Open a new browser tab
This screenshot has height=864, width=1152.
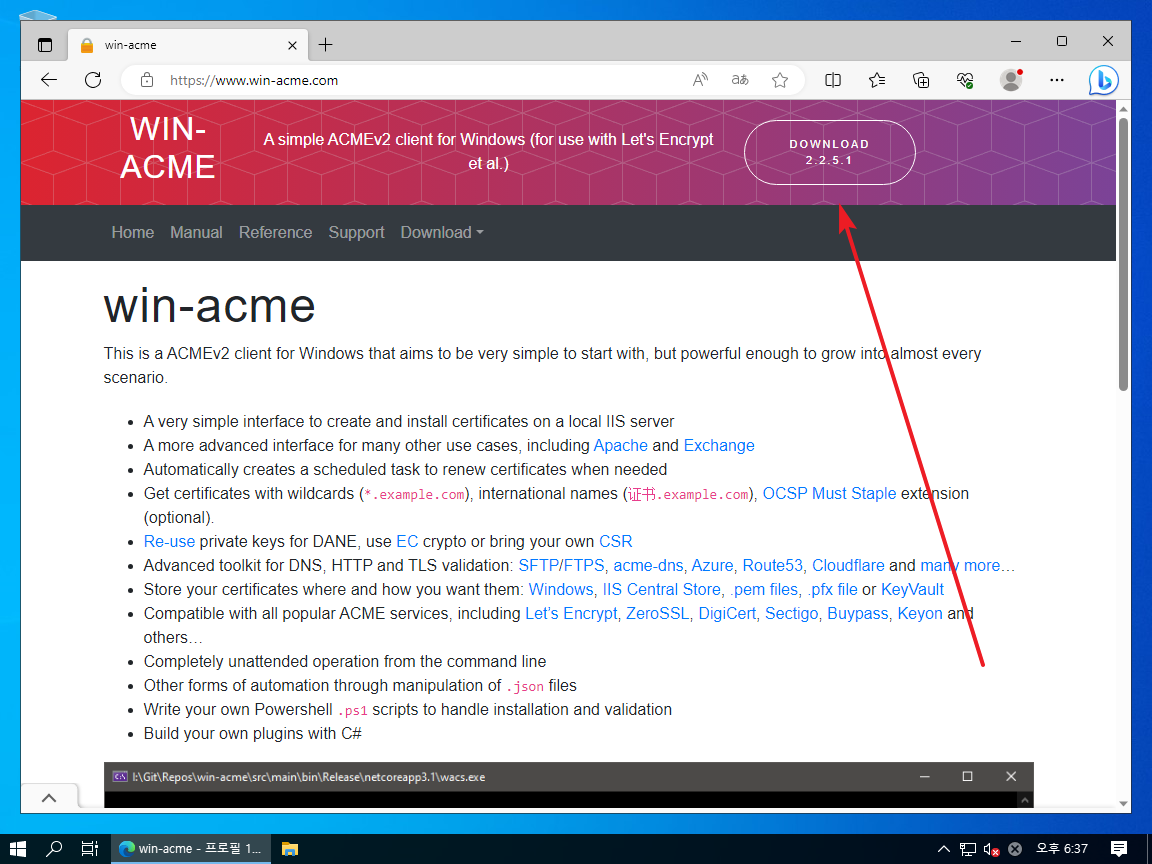(x=325, y=45)
